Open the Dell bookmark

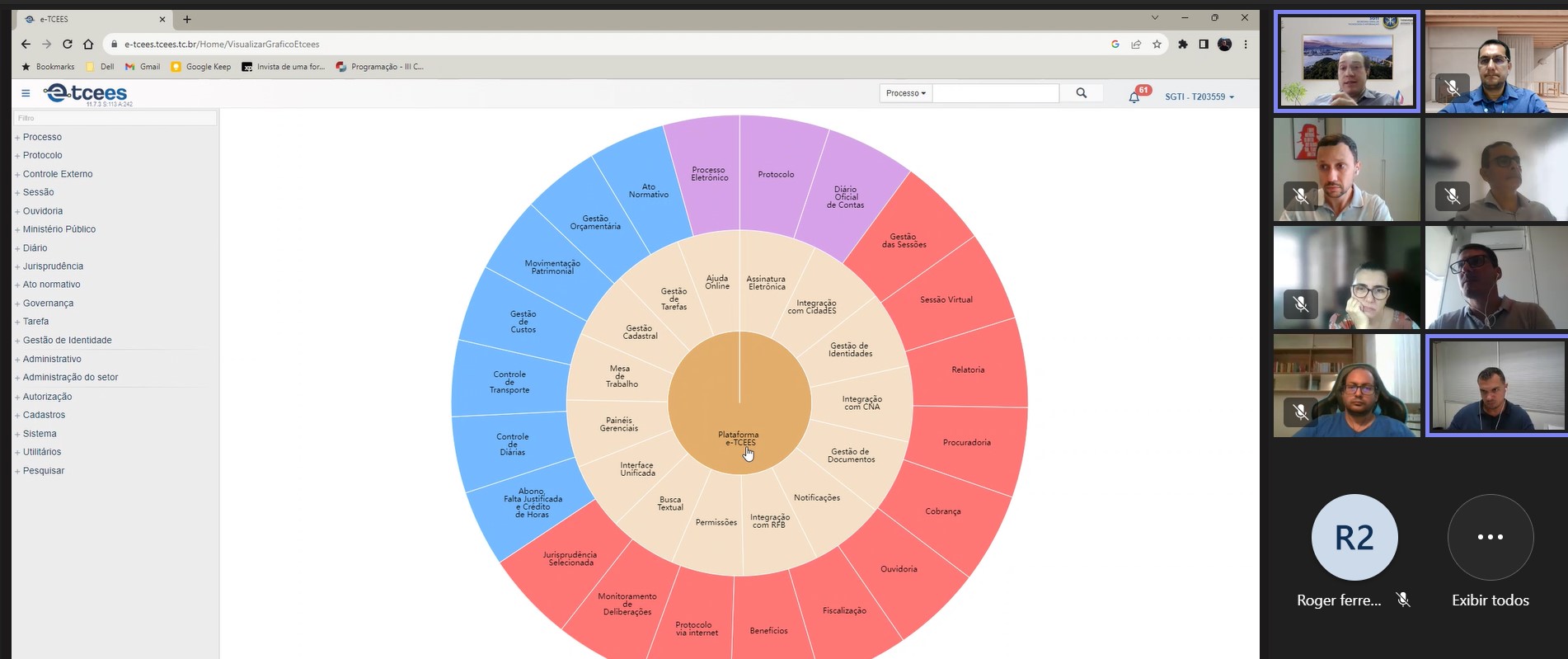point(100,67)
